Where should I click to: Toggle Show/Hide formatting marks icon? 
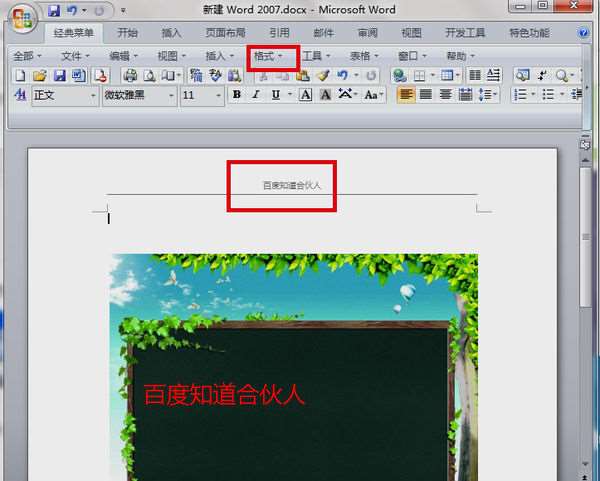point(542,75)
